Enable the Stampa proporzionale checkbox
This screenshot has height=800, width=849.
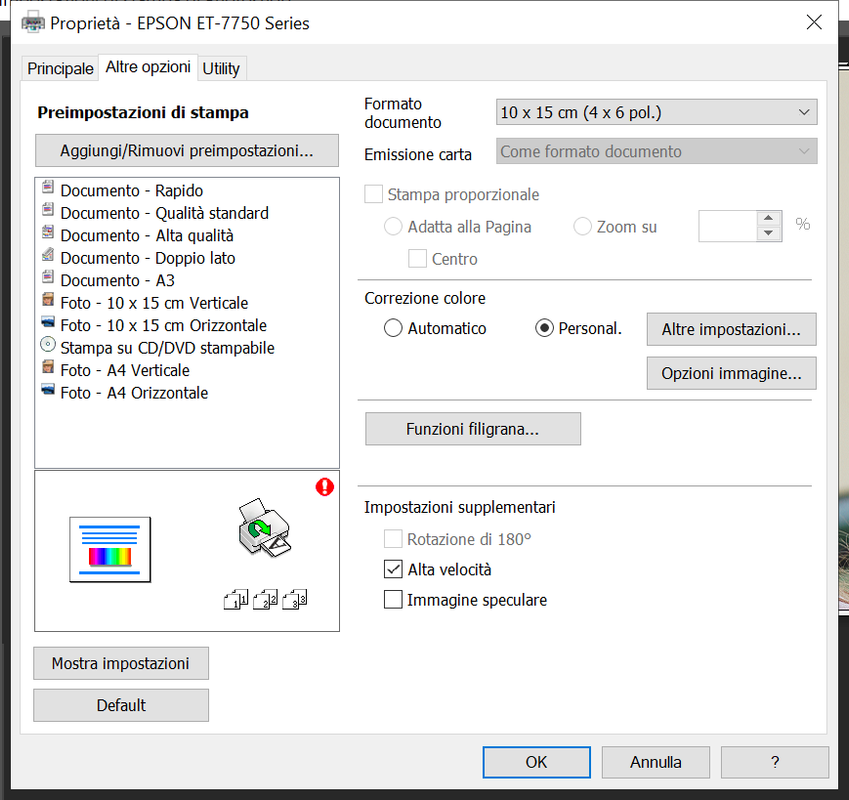(x=374, y=194)
